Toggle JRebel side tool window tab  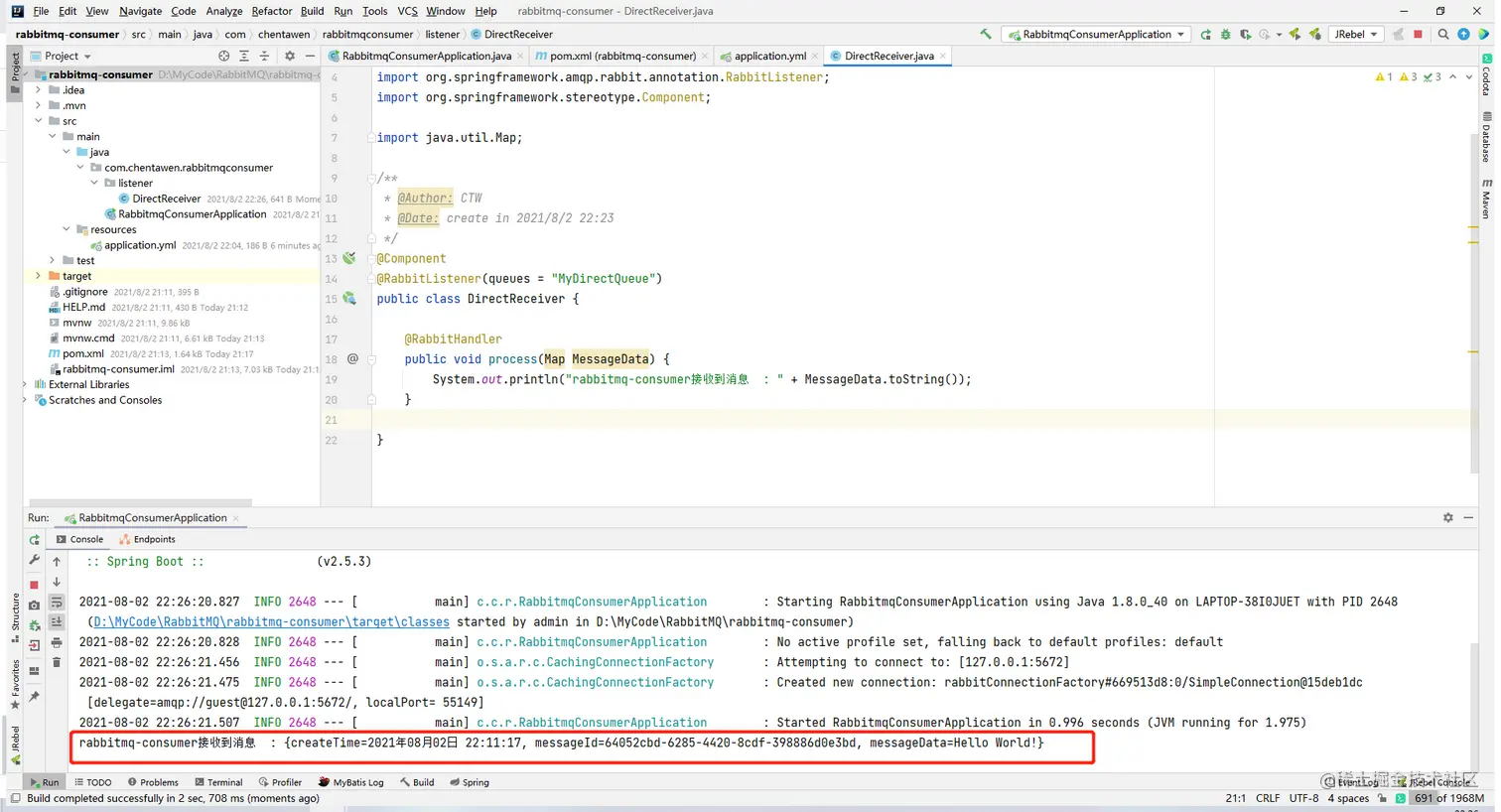pos(15,744)
